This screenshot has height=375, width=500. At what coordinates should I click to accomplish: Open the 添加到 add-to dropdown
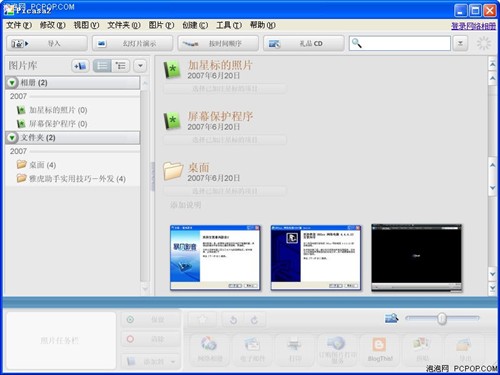point(151,361)
